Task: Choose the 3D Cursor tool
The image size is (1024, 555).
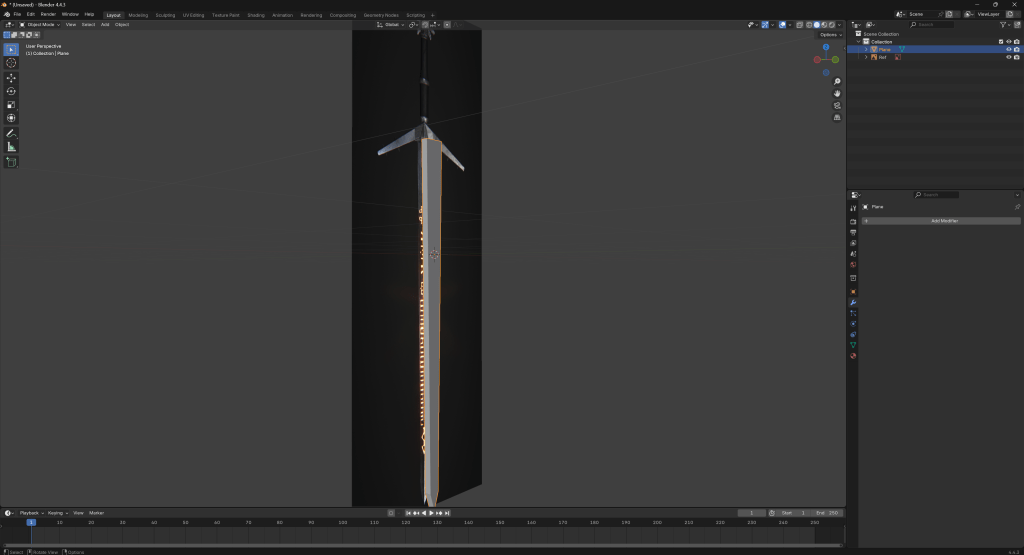Action: 11,62
